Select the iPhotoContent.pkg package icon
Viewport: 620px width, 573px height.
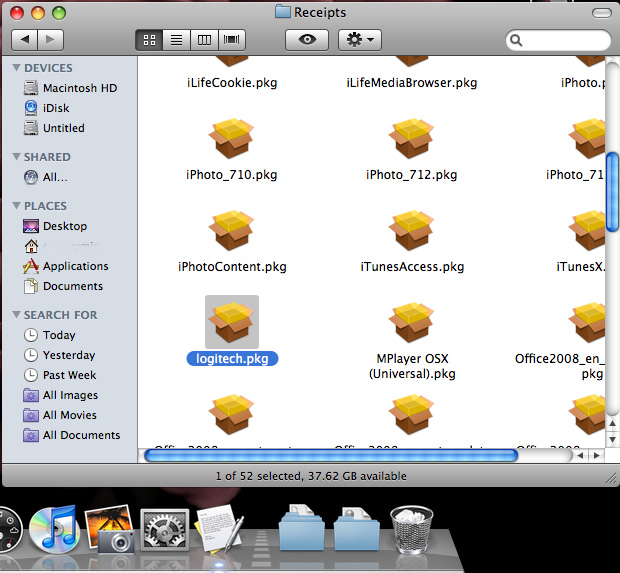232,231
